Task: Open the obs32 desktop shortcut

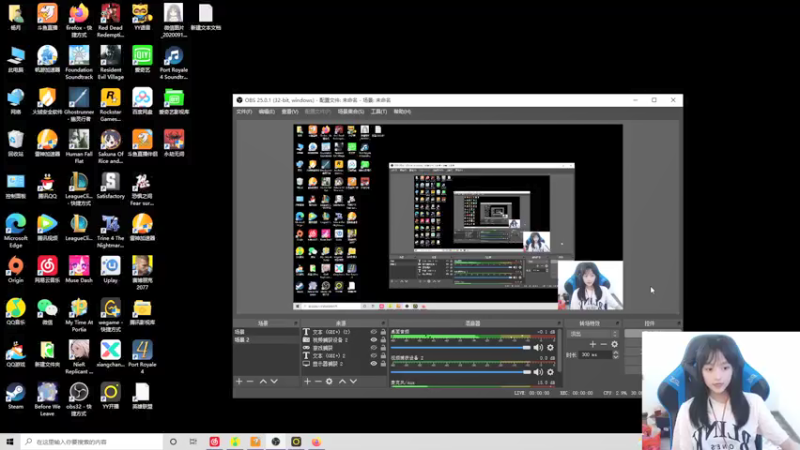Action: click(79, 399)
